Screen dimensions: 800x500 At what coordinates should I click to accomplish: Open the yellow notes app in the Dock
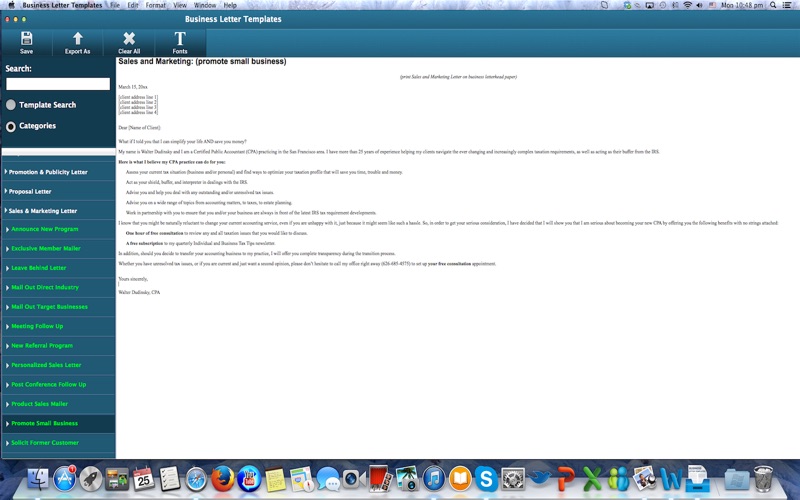click(276, 479)
